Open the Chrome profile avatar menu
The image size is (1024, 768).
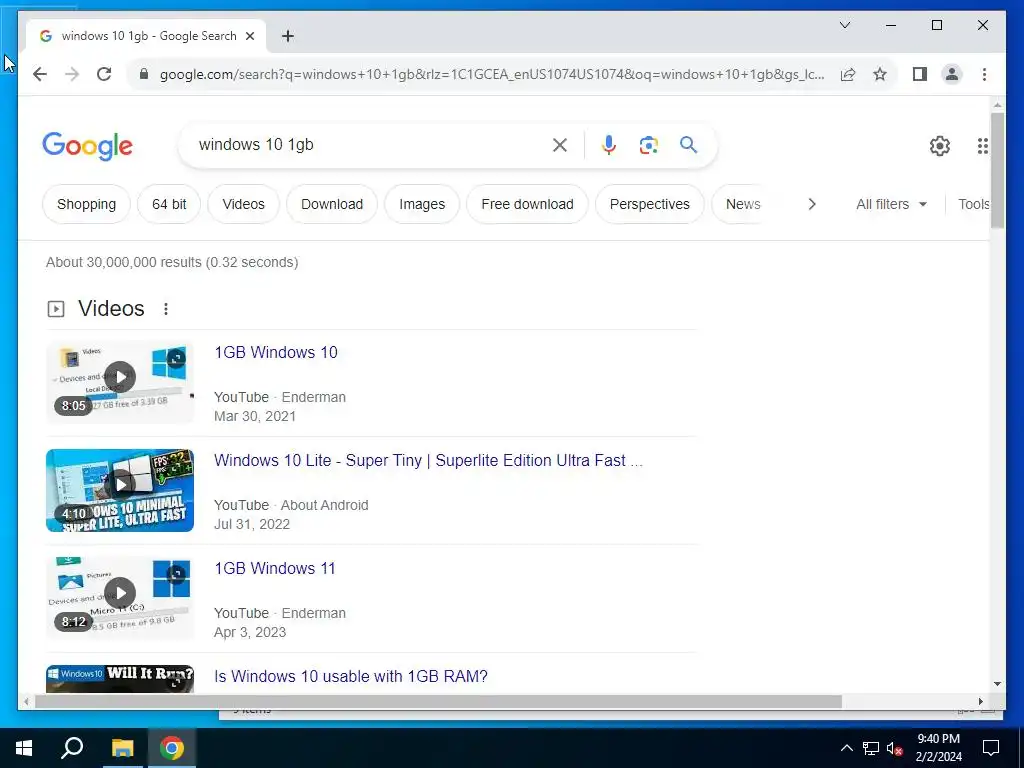(952, 74)
